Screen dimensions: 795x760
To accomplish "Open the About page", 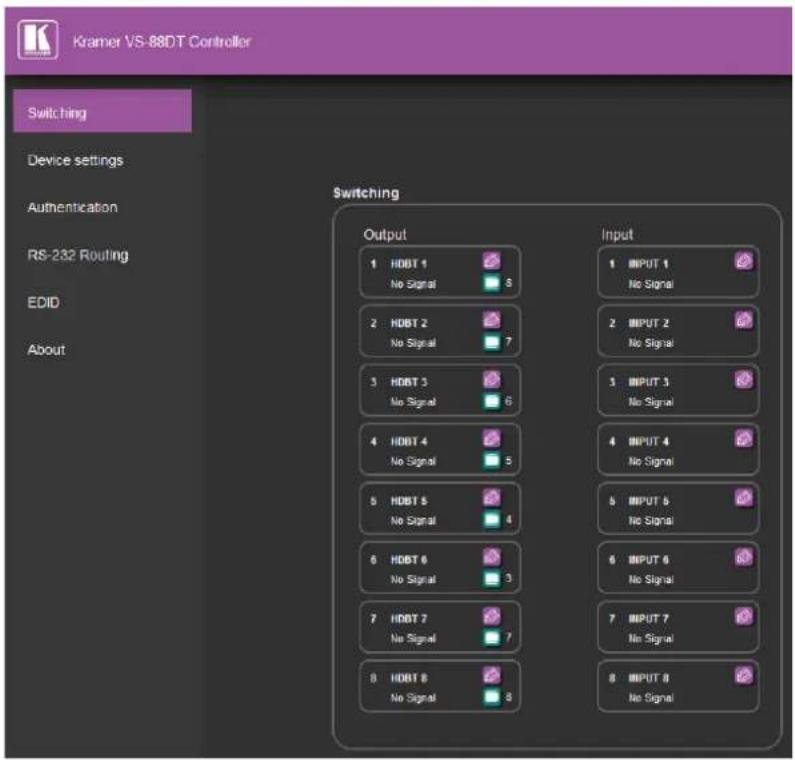I will pos(46,350).
